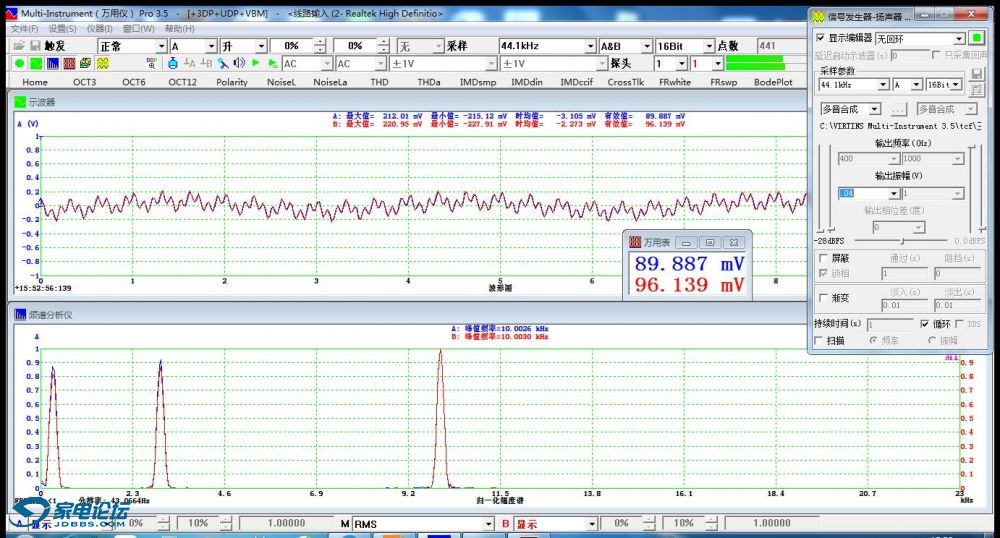1000x538 pixels.
Task: Open the trigger source A dropdown
Action: click(x=211, y=46)
